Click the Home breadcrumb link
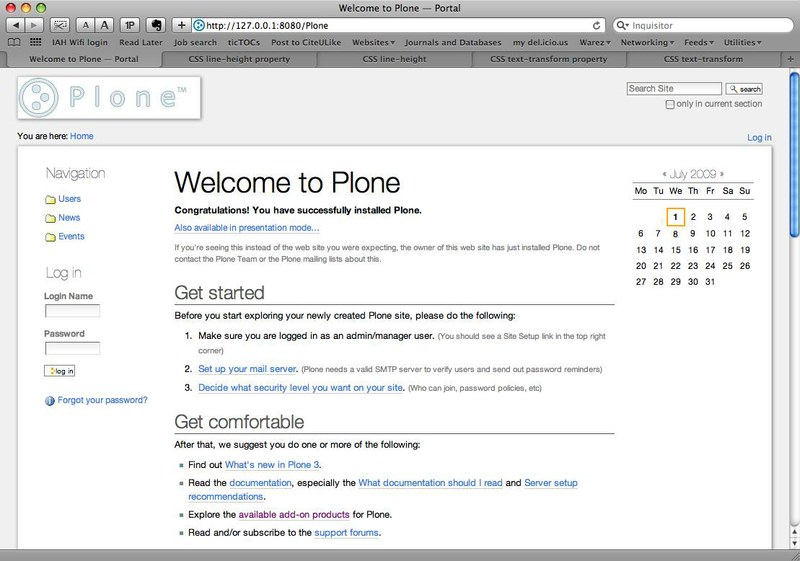 [82, 136]
